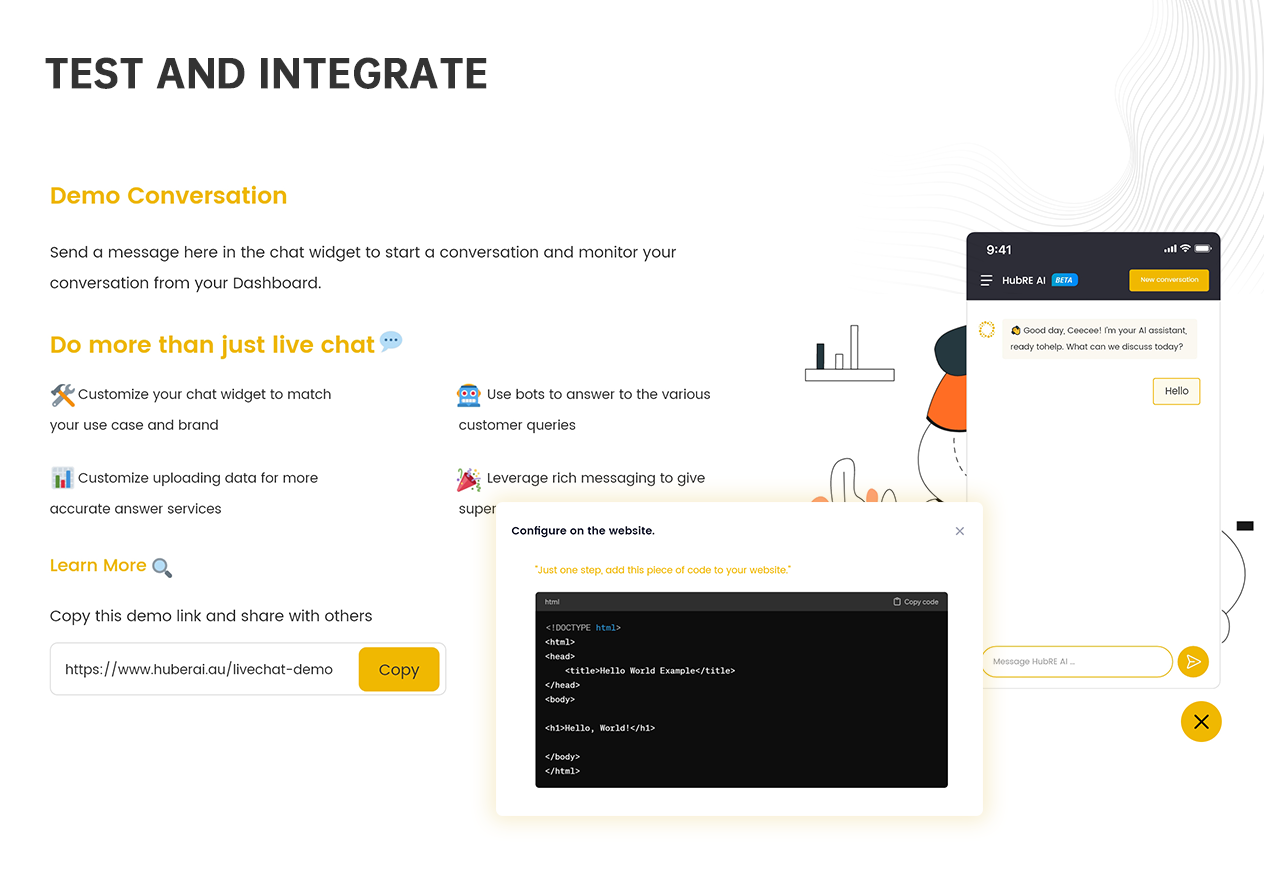Screen dimensions: 1264x873
Task: Click the magnifying glass icon beside Learn More
Action: point(162,567)
